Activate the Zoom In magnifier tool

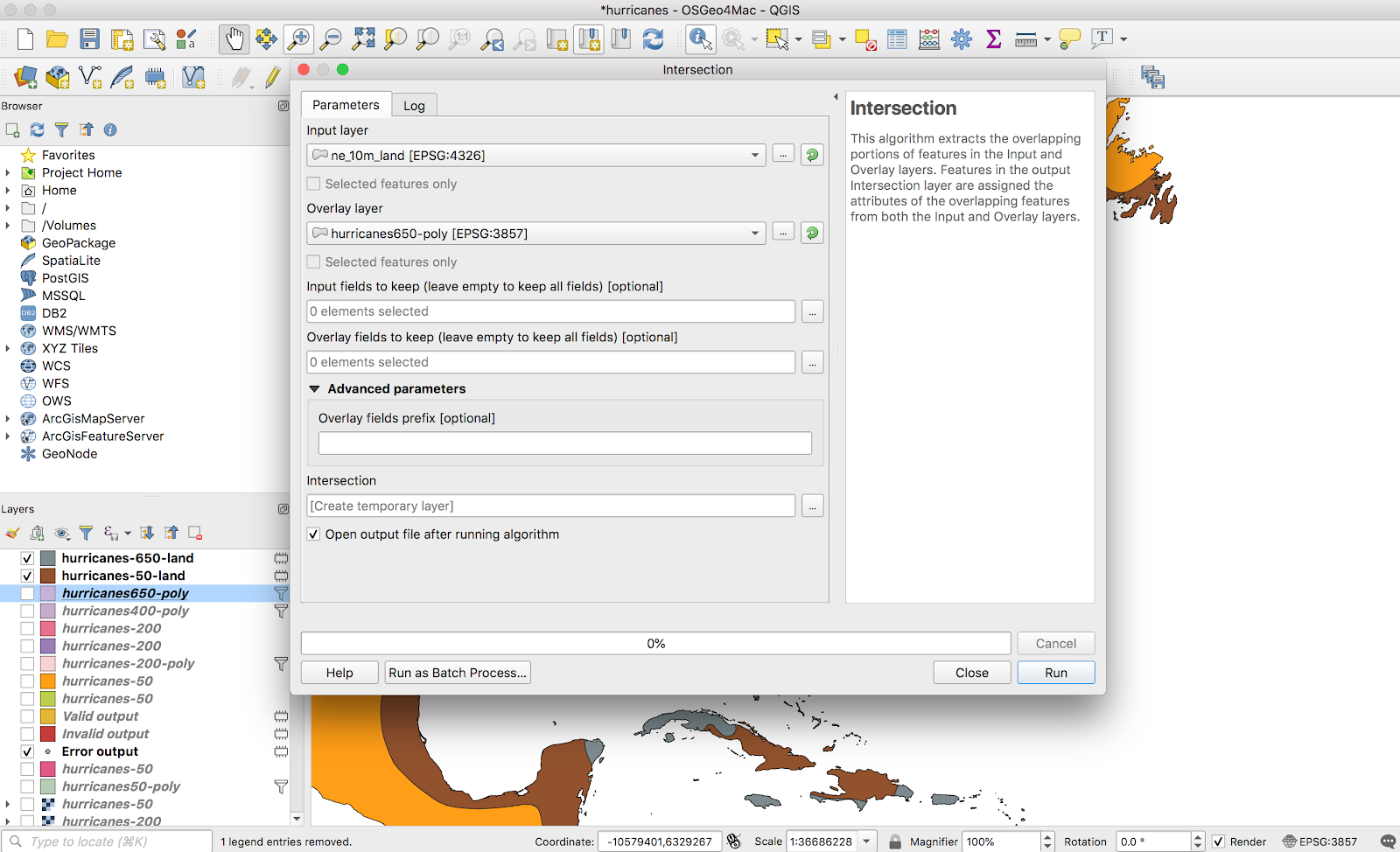[x=298, y=39]
